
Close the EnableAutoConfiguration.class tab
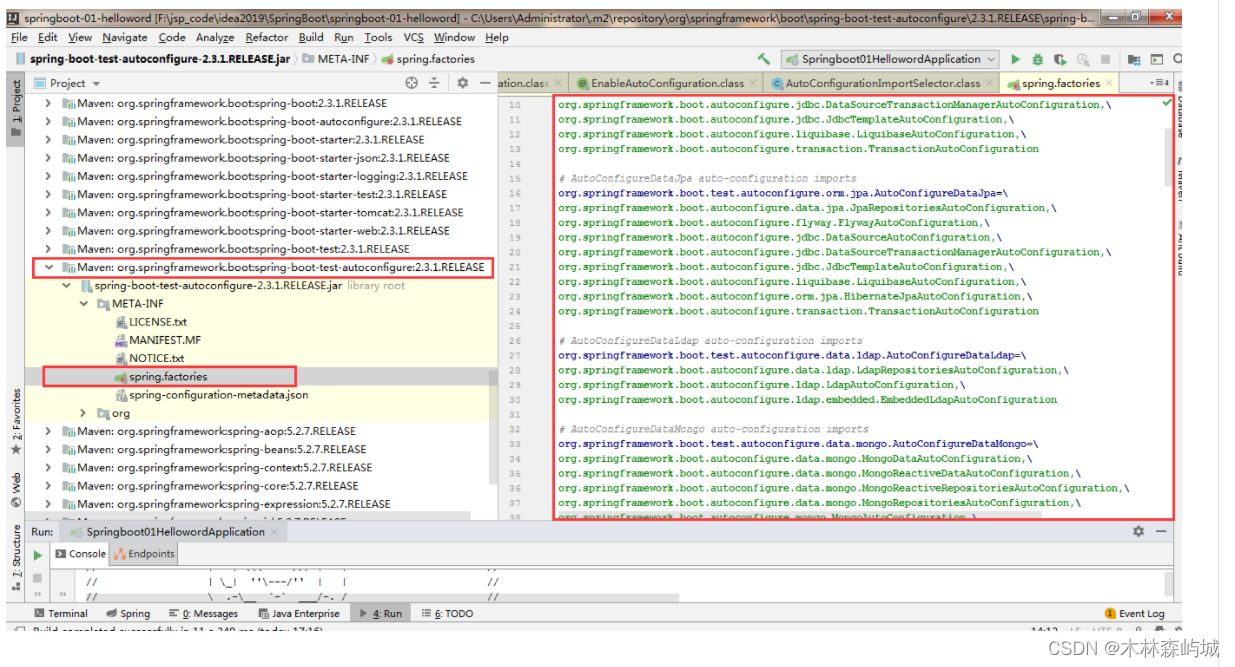pyautogui.click(x=754, y=84)
